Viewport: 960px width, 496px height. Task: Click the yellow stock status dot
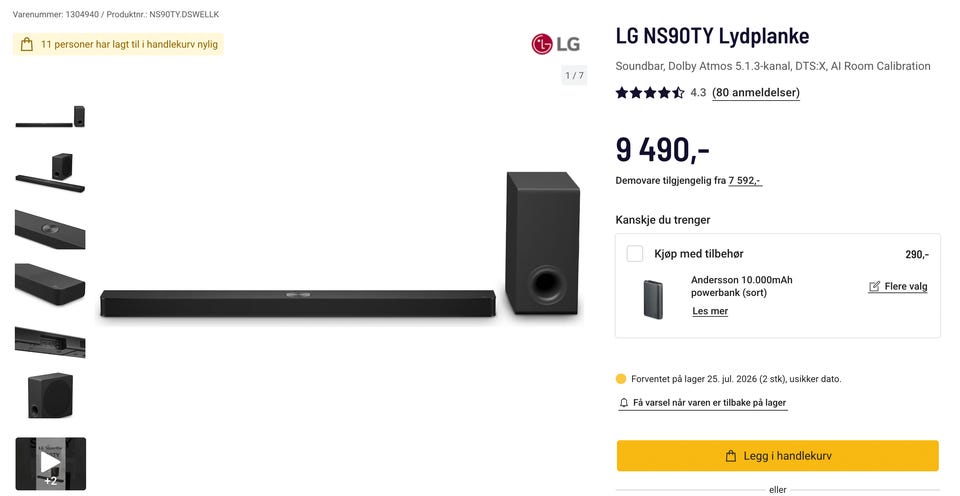pos(621,379)
